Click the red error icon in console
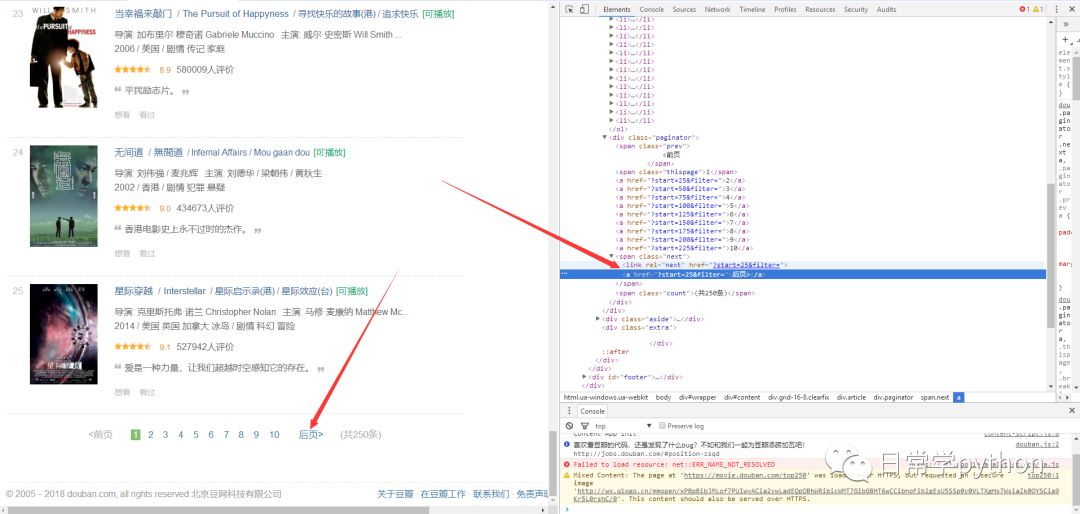The width and height of the screenshot is (1080, 514). coord(567,464)
